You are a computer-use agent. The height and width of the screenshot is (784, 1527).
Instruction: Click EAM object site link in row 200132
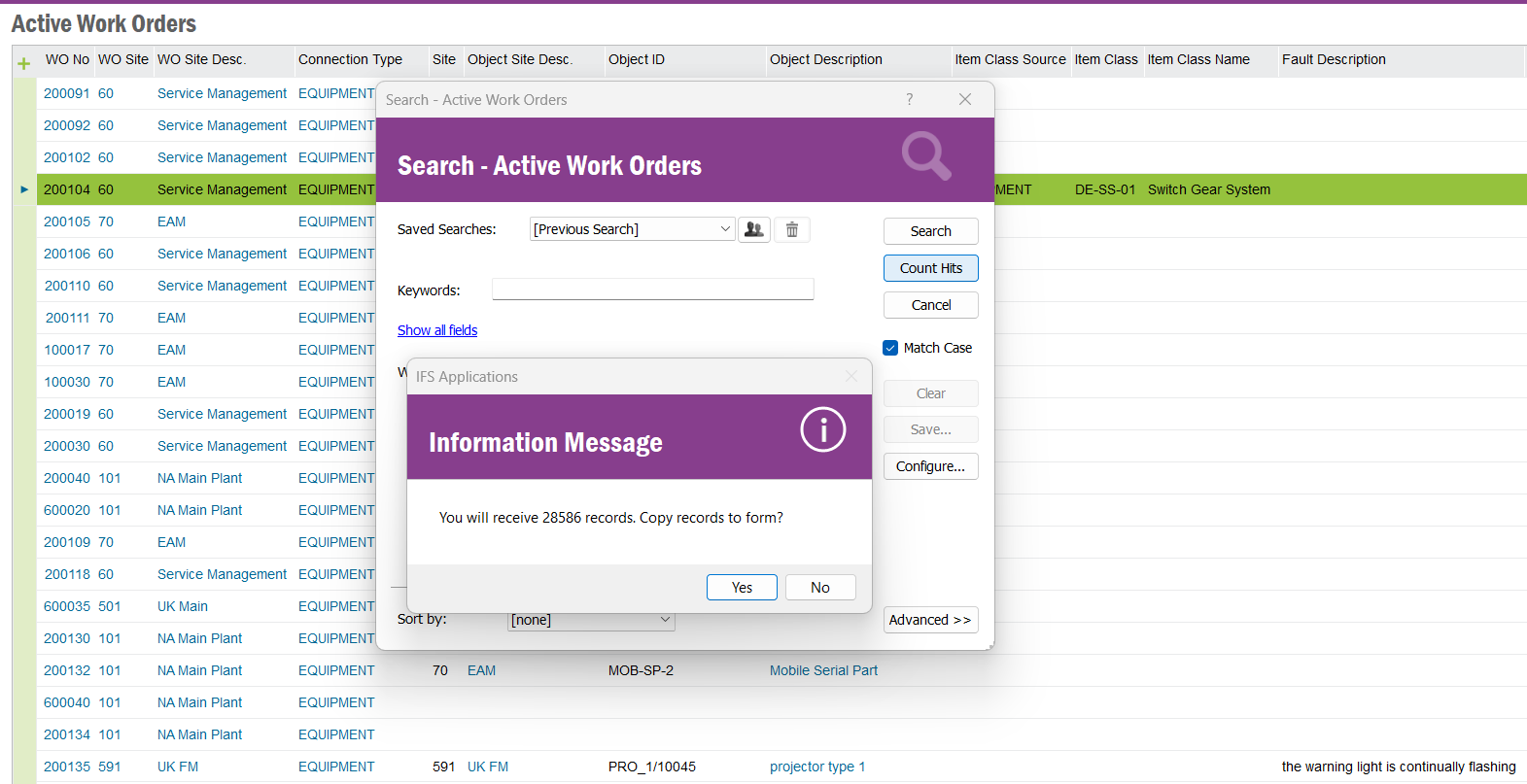point(481,670)
